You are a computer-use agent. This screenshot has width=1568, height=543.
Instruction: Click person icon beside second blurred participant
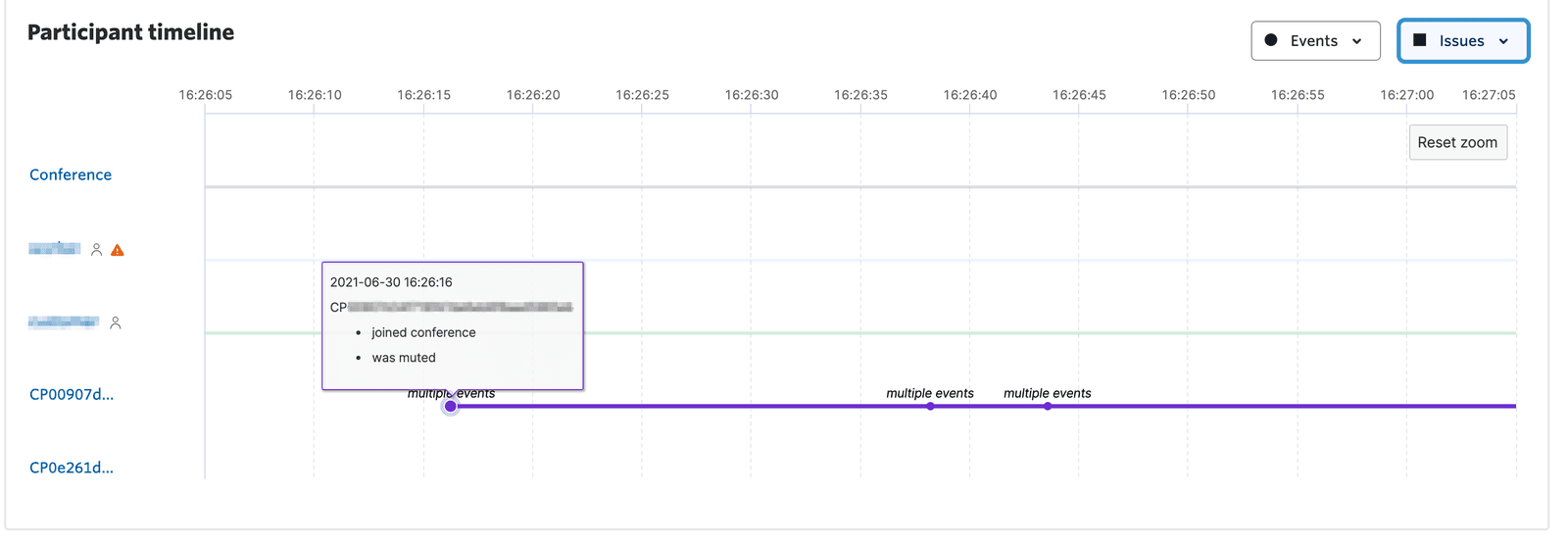[x=116, y=322]
